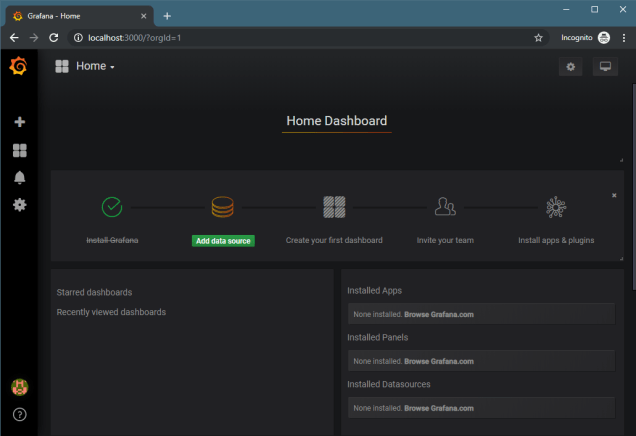Click the Add data source button

coord(223,241)
